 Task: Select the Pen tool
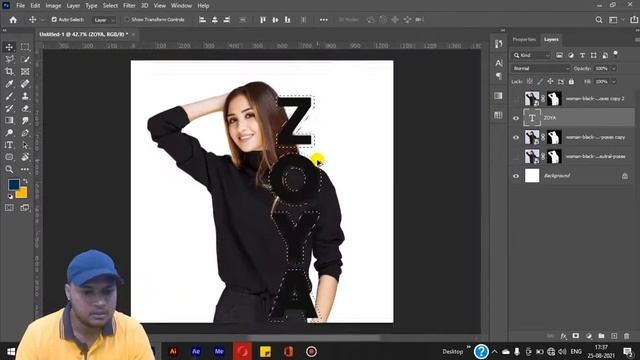tap(25, 133)
